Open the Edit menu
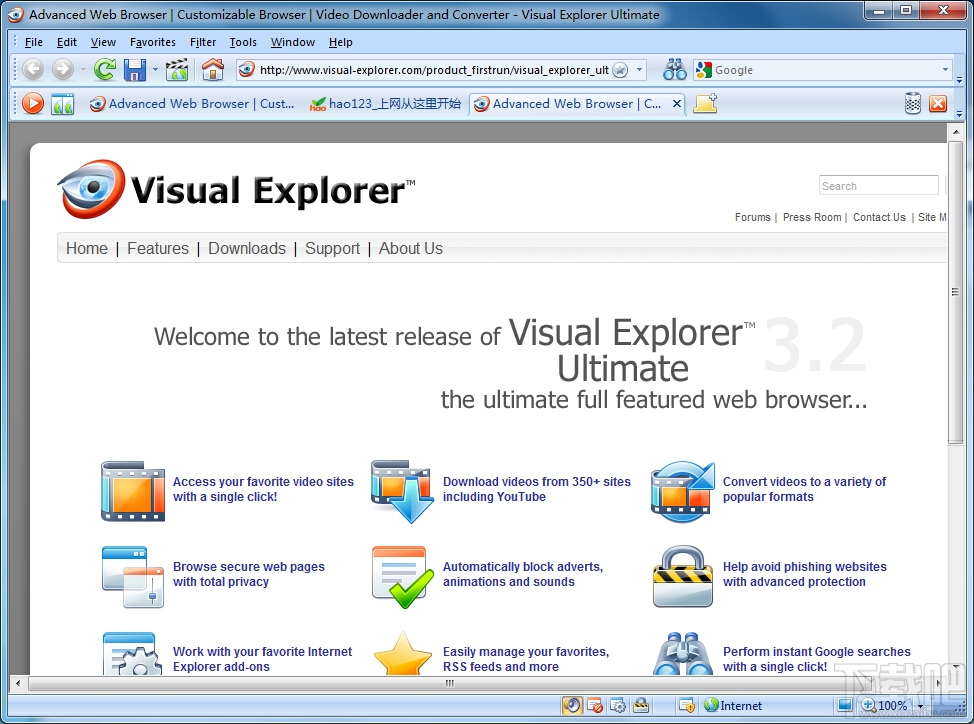The height and width of the screenshot is (724, 974). pyautogui.click(x=66, y=42)
